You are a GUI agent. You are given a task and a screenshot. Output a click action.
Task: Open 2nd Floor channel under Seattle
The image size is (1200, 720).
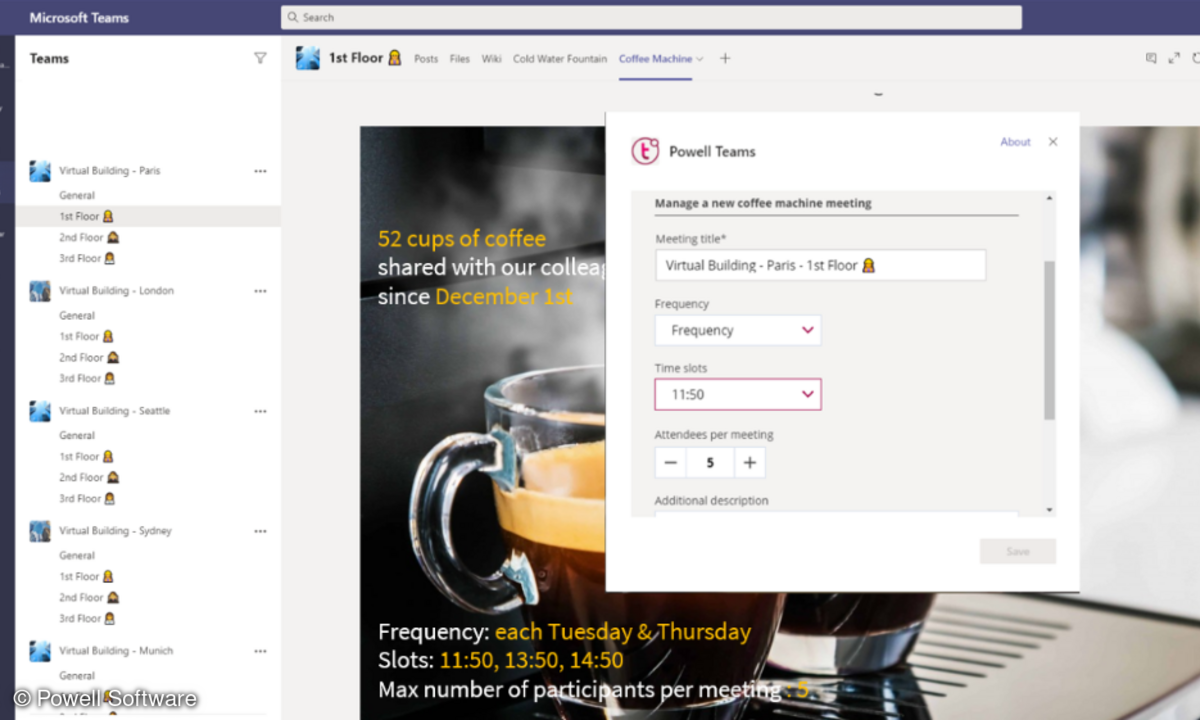click(x=89, y=477)
